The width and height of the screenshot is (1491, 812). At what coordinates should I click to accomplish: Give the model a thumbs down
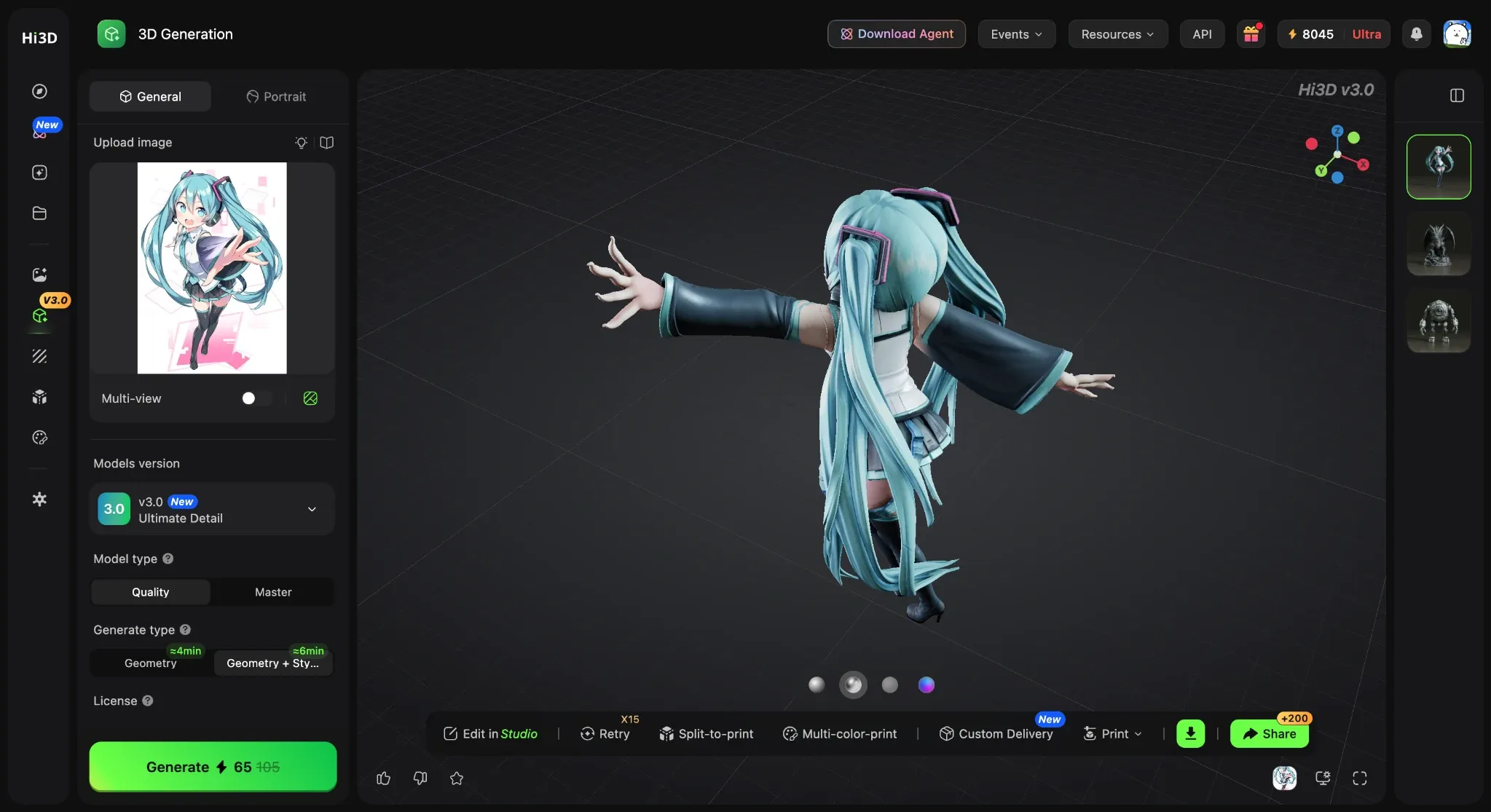pyautogui.click(x=420, y=779)
